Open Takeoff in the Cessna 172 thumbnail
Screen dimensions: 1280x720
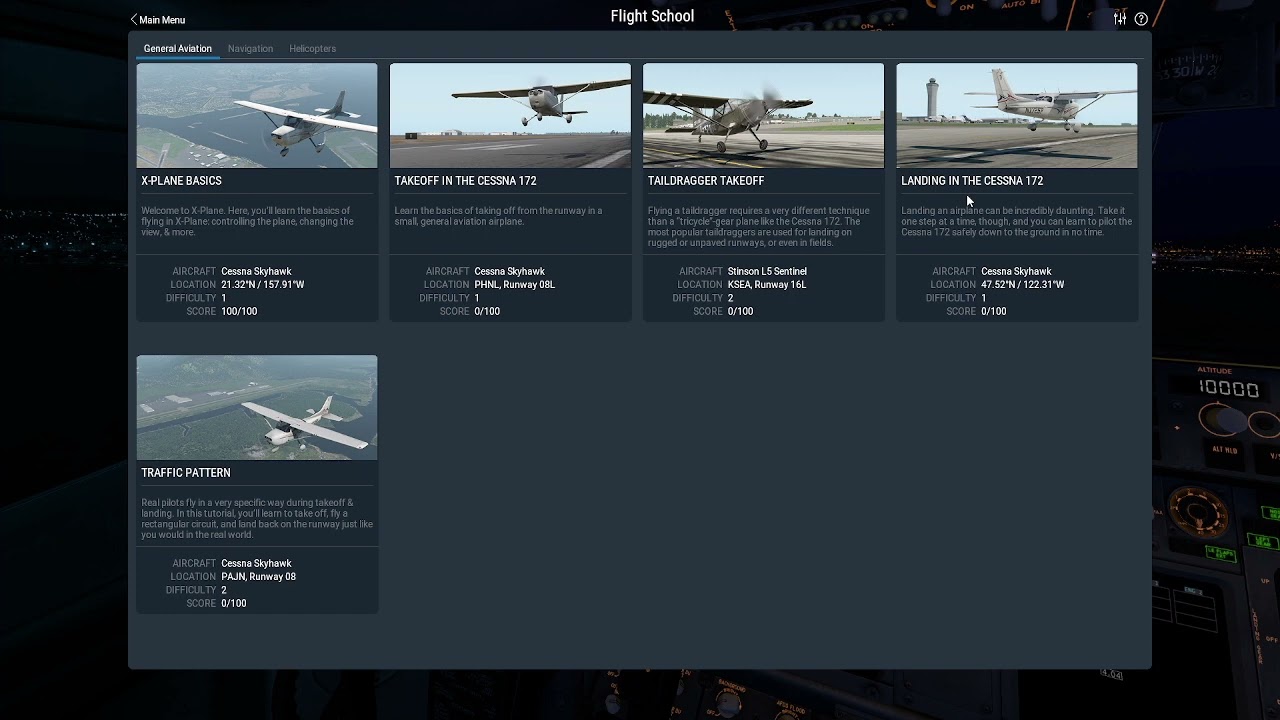[x=510, y=116]
